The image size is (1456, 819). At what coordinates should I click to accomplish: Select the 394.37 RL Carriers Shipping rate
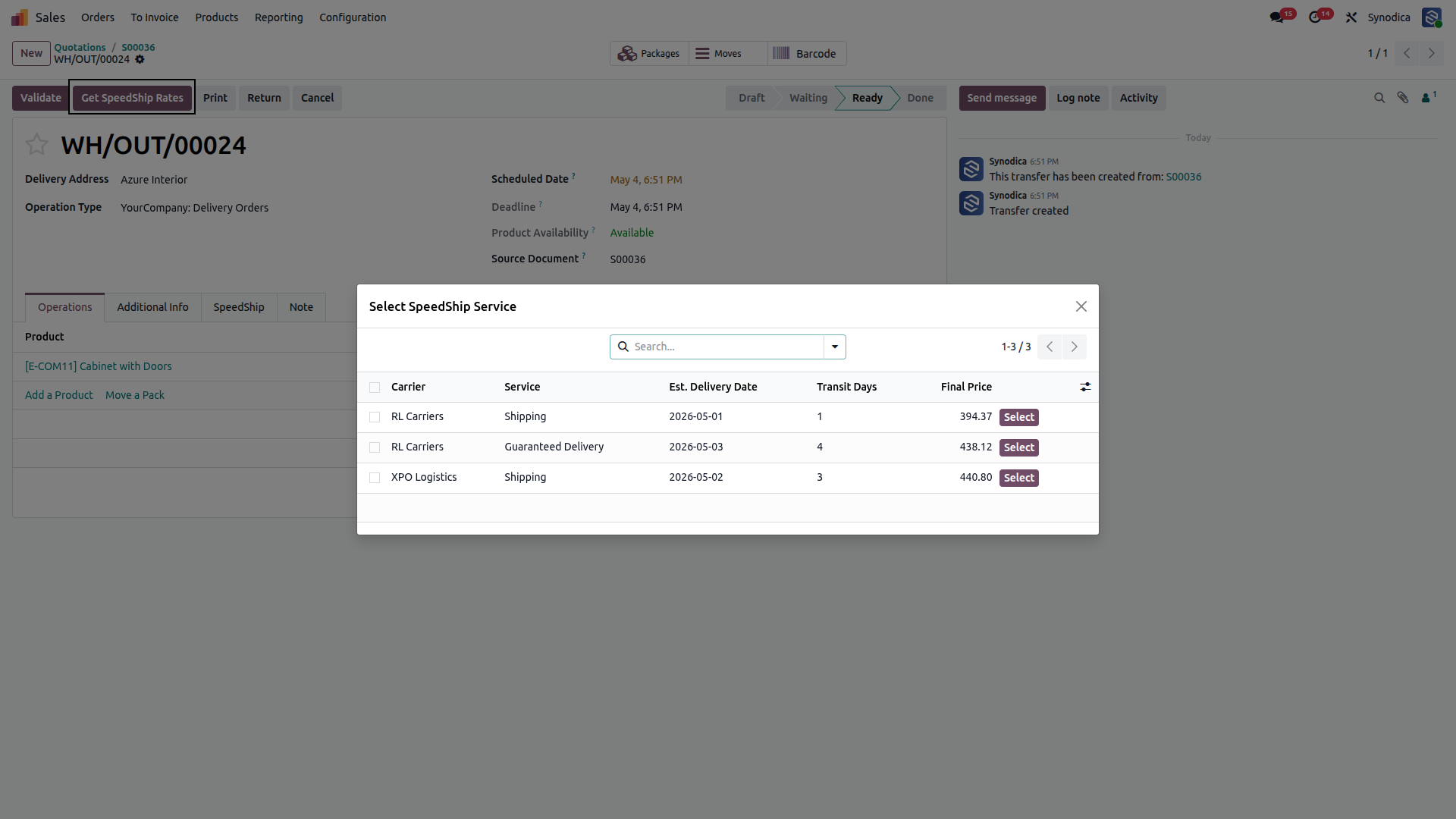point(1018,417)
